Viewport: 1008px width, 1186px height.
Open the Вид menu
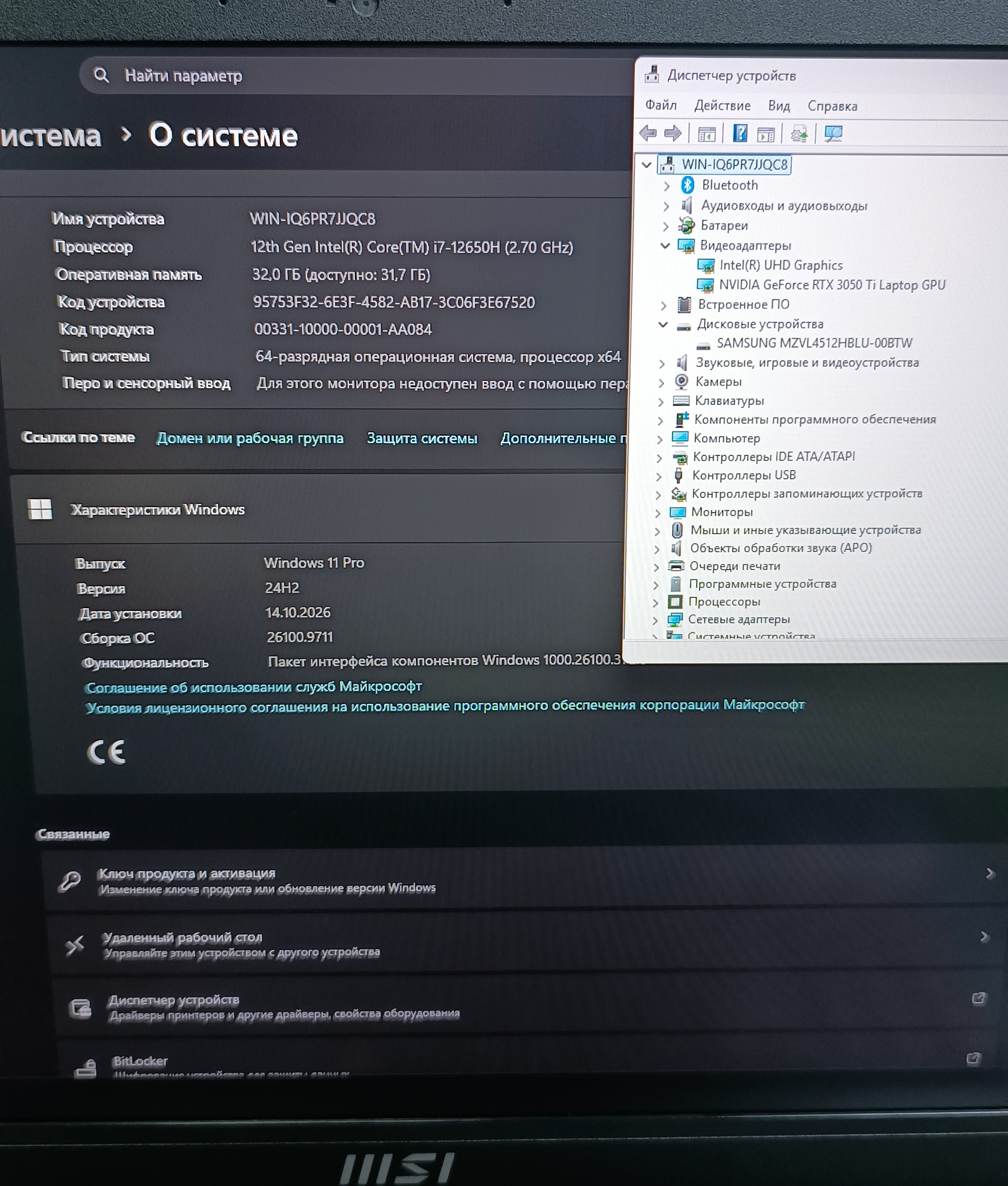tap(779, 106)
